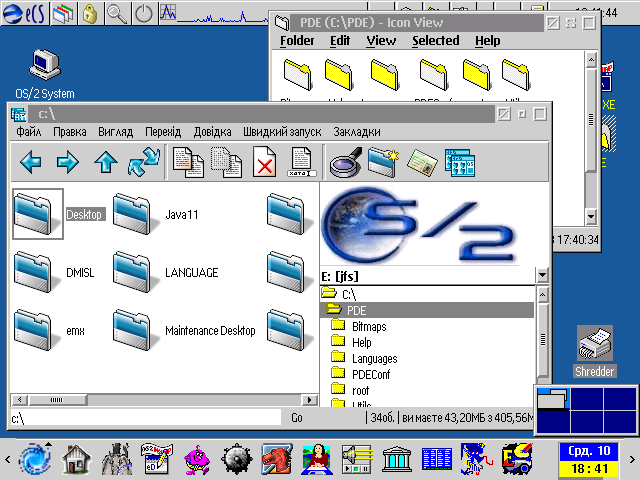The image size is (640, 480).
Task: Open the Правка menu
Action: pyautogui.click(x=70, y=131)
